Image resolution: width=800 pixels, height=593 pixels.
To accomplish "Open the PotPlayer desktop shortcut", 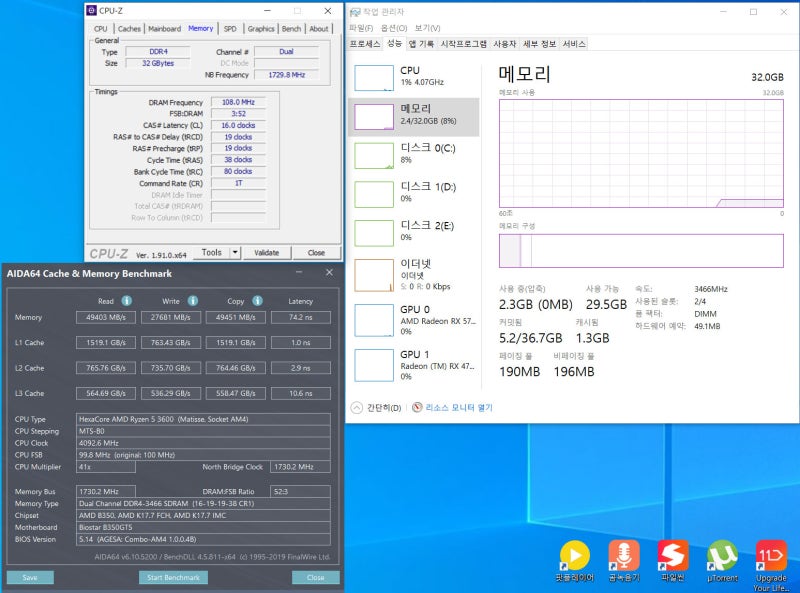I will (574, 561).
